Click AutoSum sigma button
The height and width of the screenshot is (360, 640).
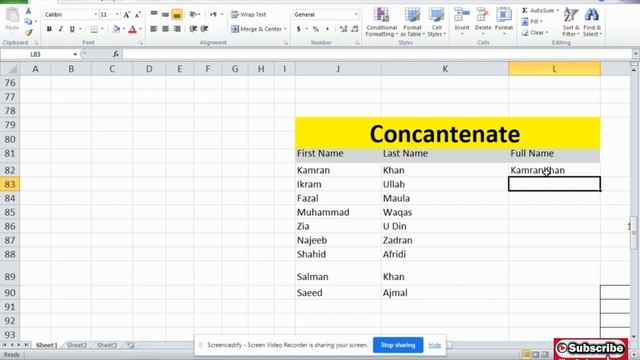coord(538,10)
